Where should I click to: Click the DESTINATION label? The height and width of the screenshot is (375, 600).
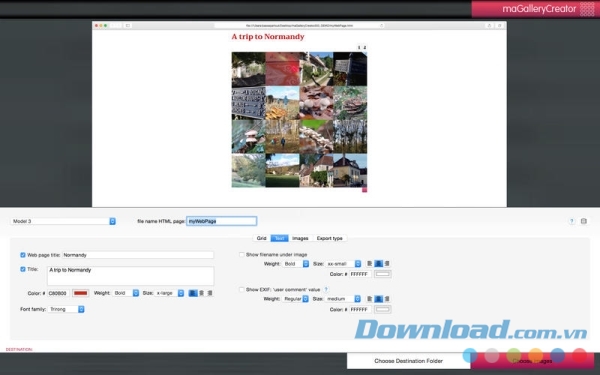point(19,349)
